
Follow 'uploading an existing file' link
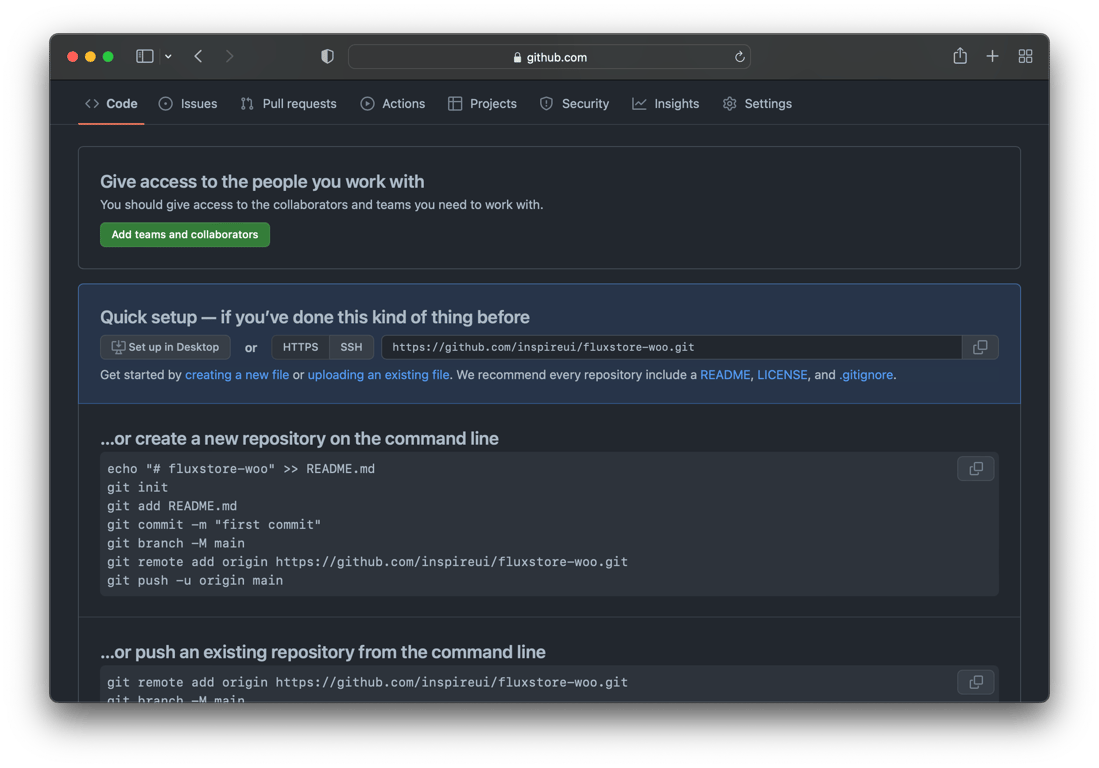tap(378, 375)
